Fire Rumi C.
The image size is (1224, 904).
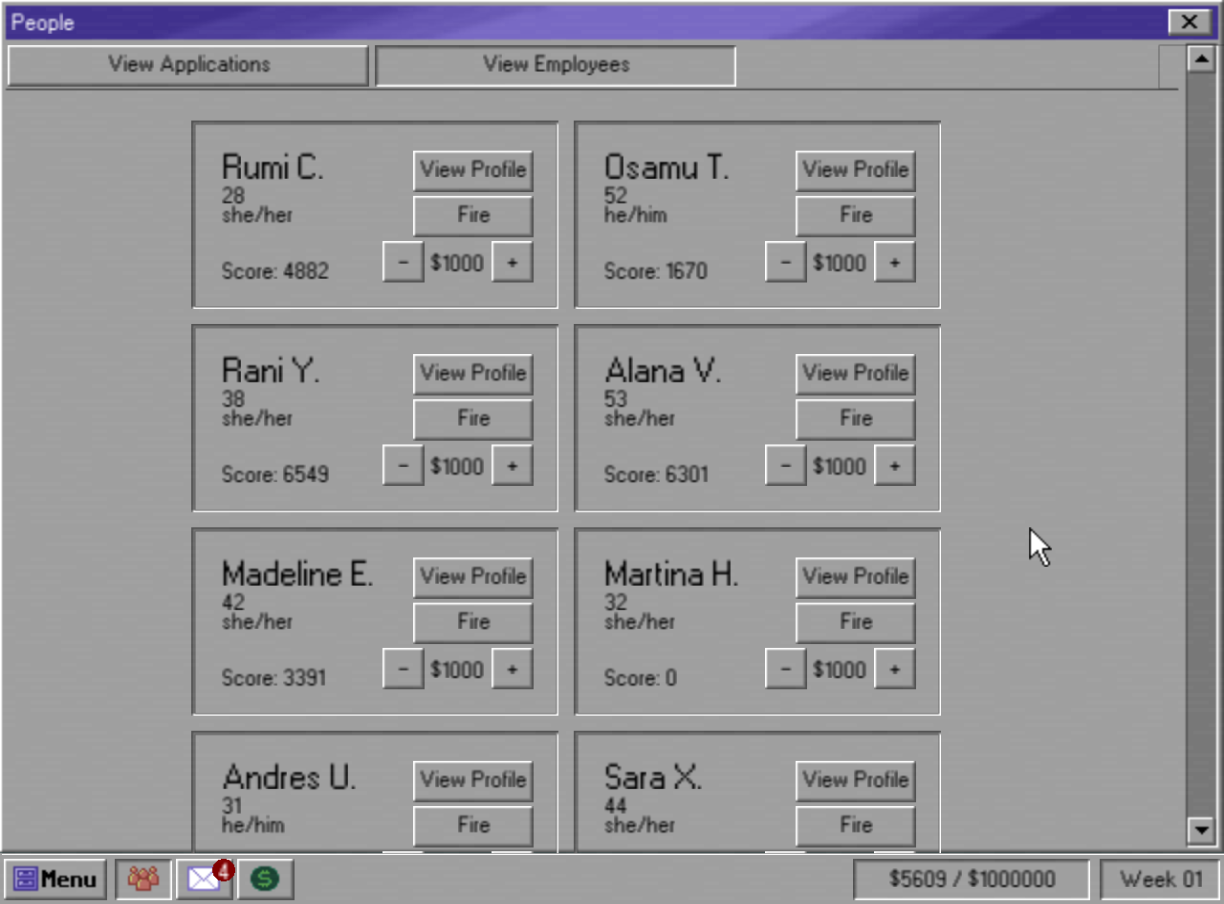(473, 216)
